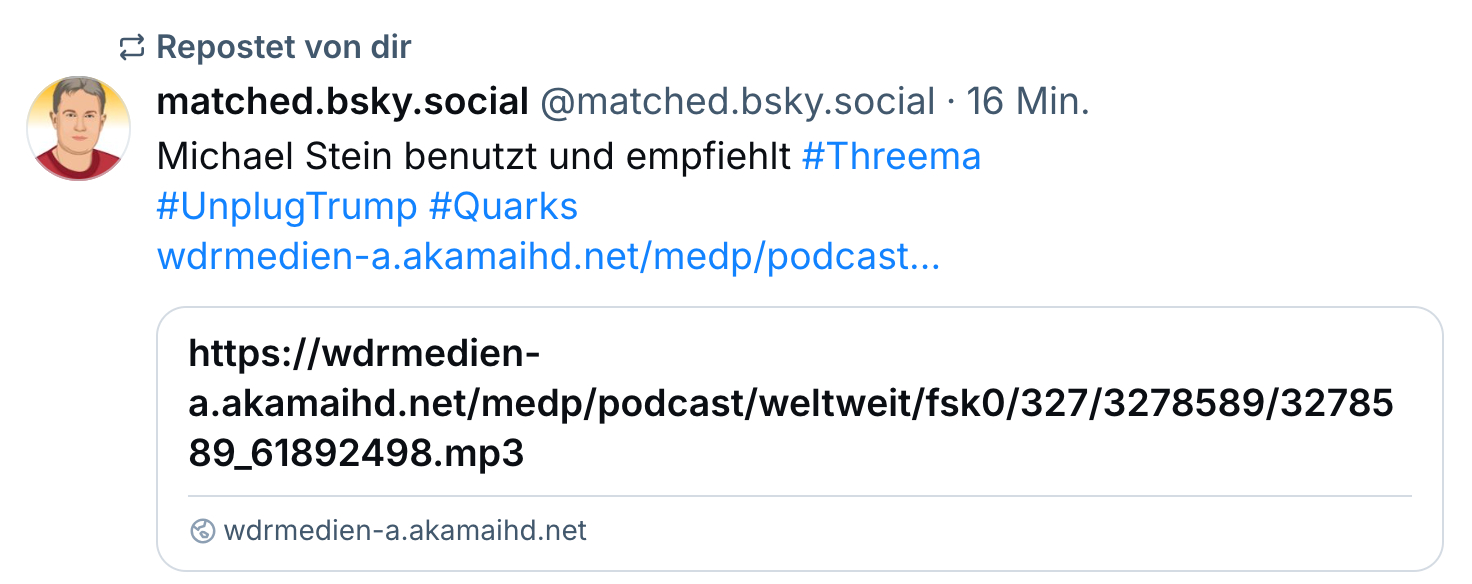1472x584 pixels.
Task: Click the #Quarks hashtag
Action: [x=503, y=207]
